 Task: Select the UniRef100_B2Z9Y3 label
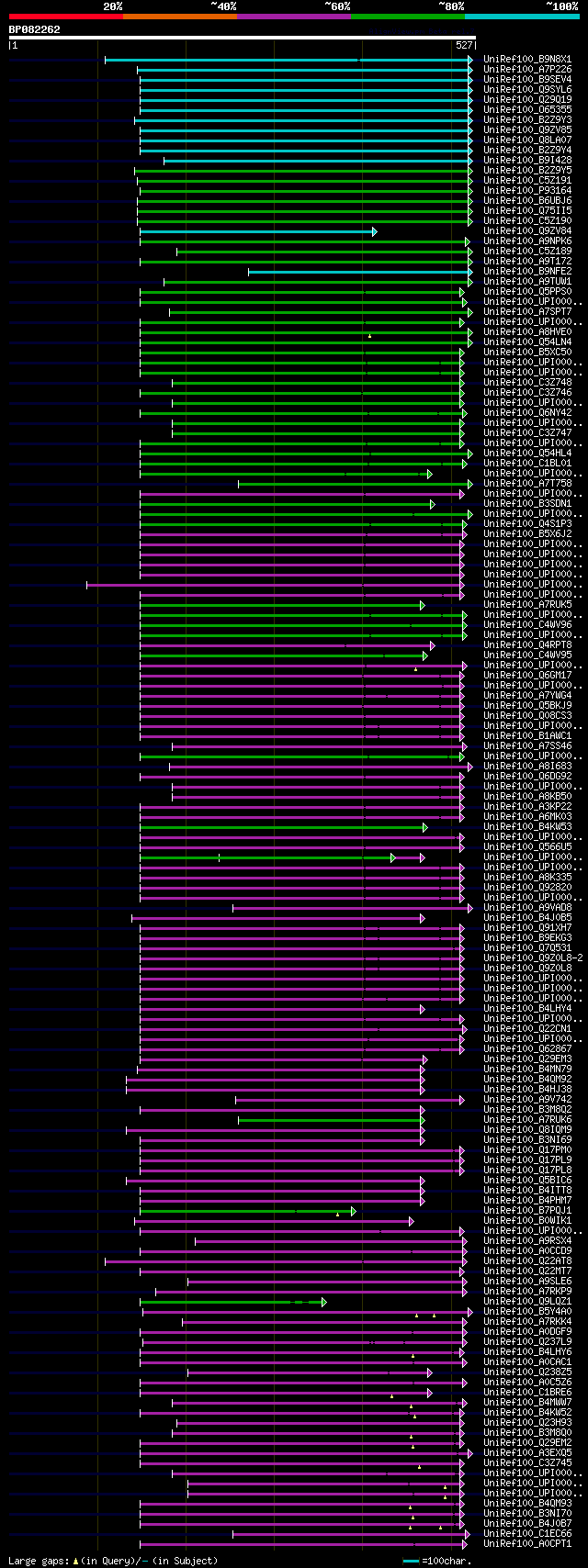point(527,120)
